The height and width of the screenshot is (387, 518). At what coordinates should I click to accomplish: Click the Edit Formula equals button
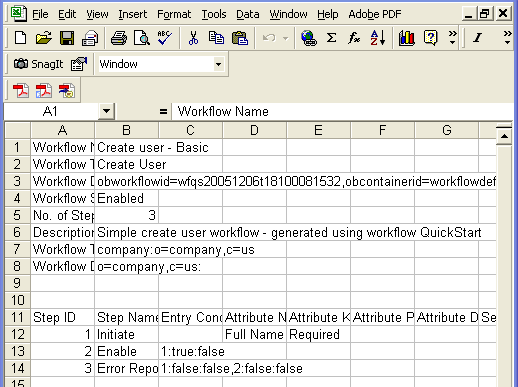click(163, 111)
